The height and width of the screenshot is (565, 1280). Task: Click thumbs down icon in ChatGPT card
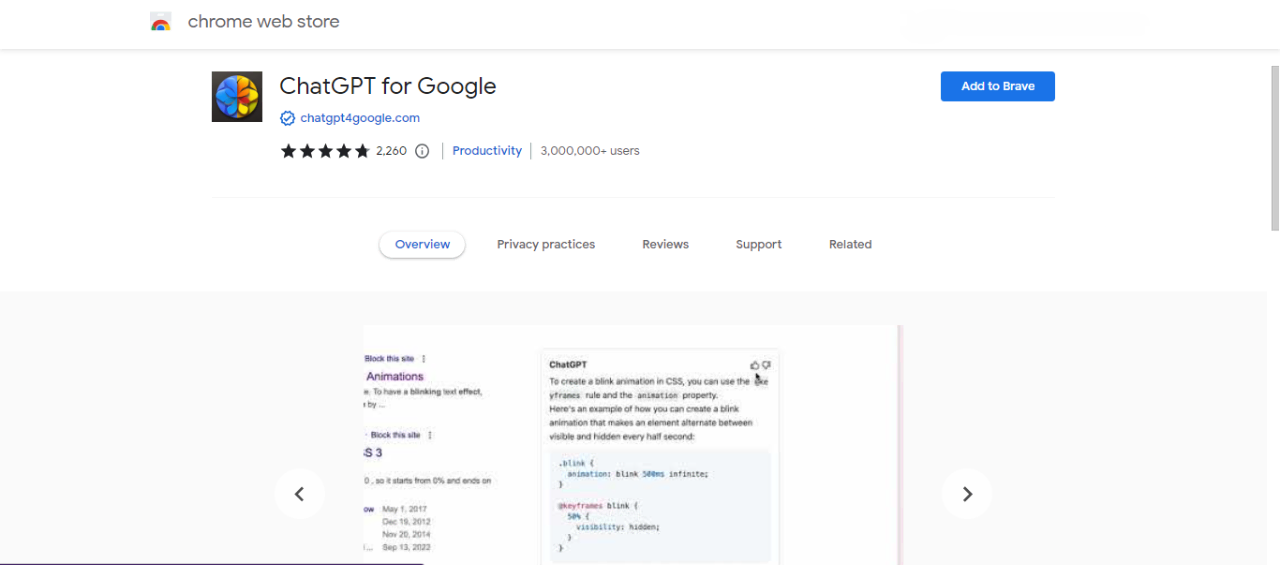click(x=767, y=365)
